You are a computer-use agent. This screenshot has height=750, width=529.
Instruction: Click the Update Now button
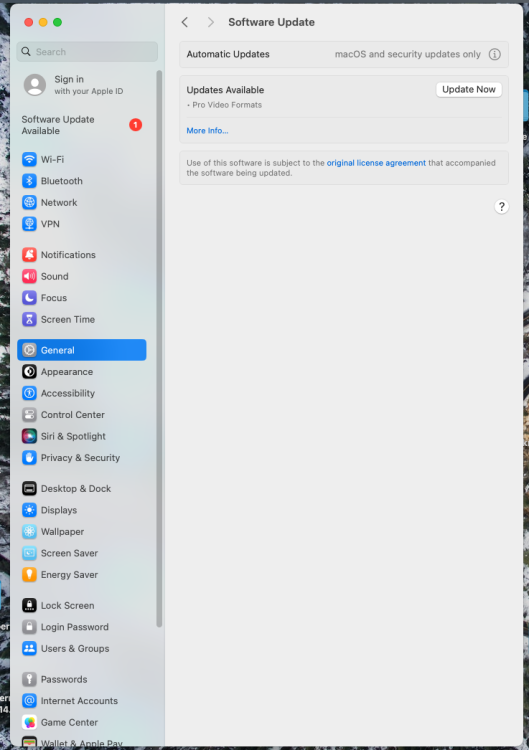469,89
